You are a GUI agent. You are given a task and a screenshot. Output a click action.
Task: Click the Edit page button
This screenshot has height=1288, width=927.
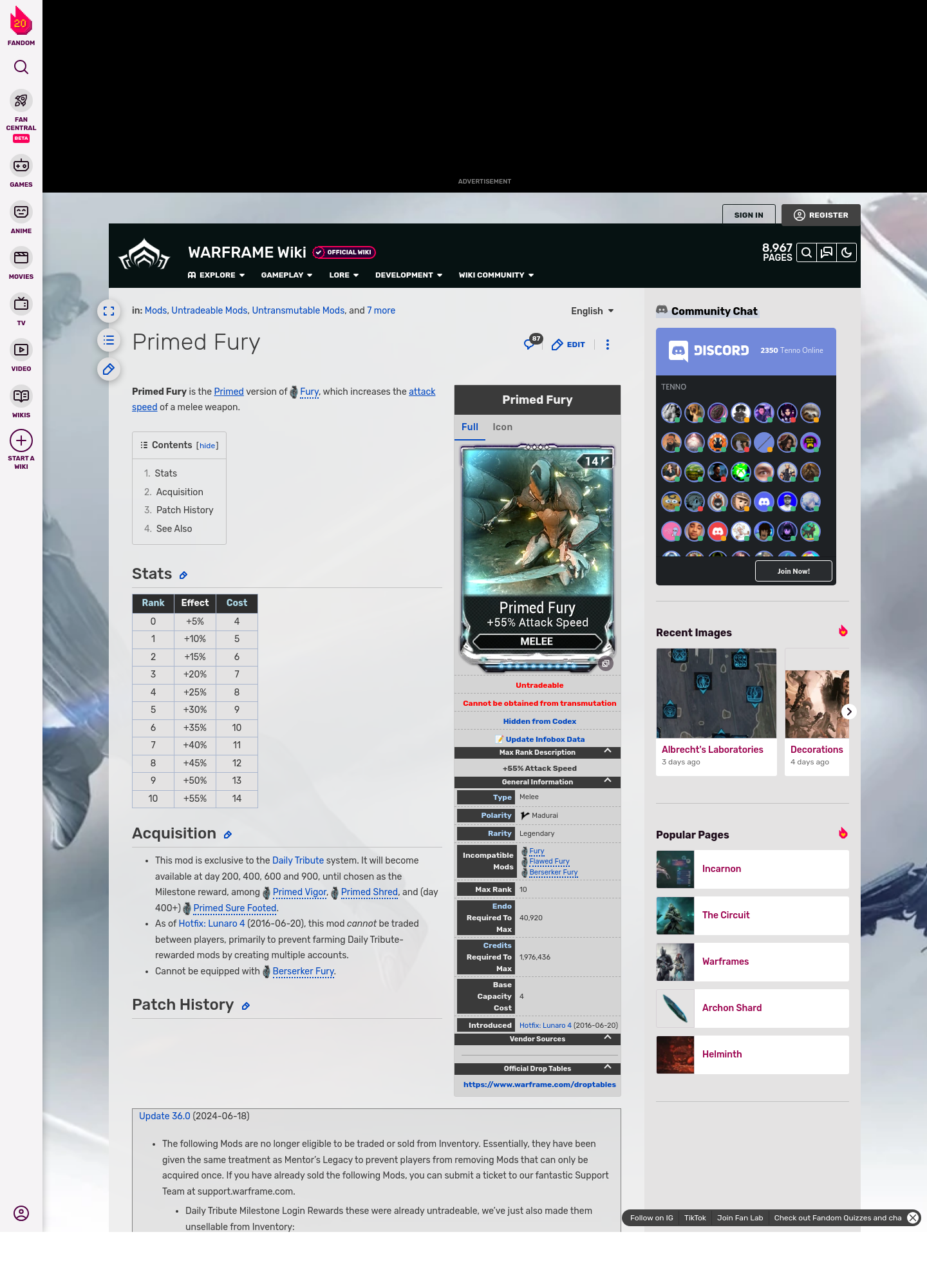click(x=568, y=345)
